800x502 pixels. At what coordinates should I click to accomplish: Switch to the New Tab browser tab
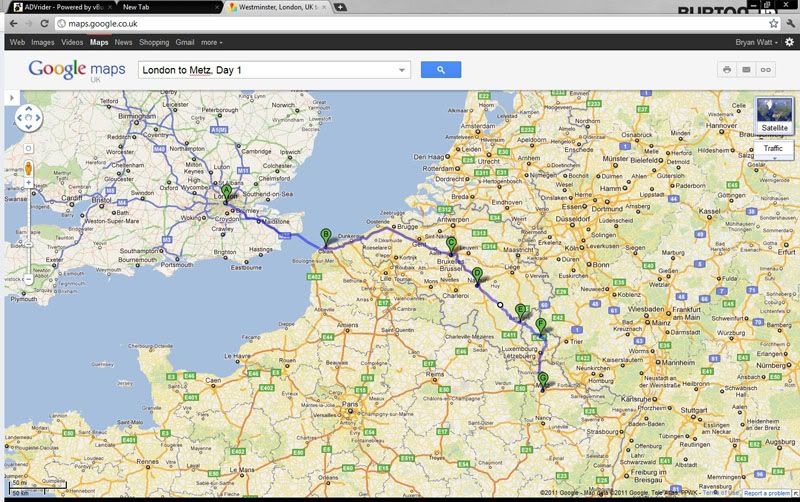point(168,7)
